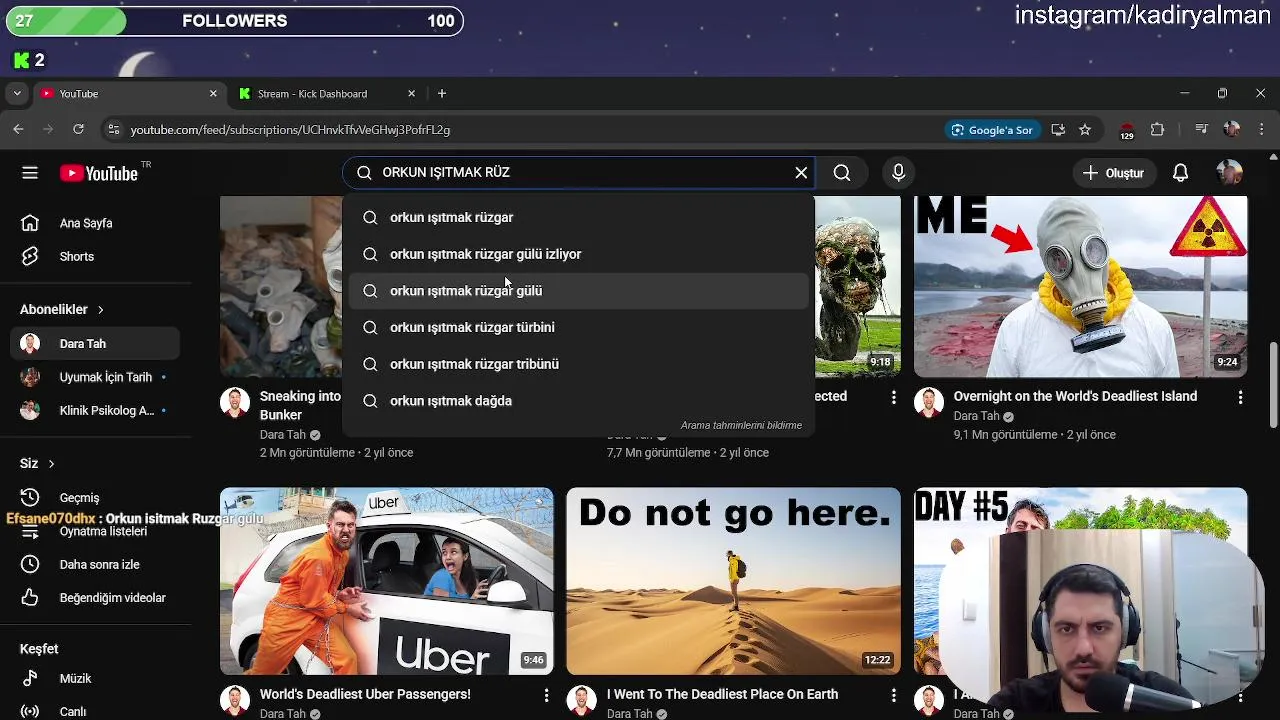
Task: Click the install/cast icon in address bar
Action: coord(1058,130)
